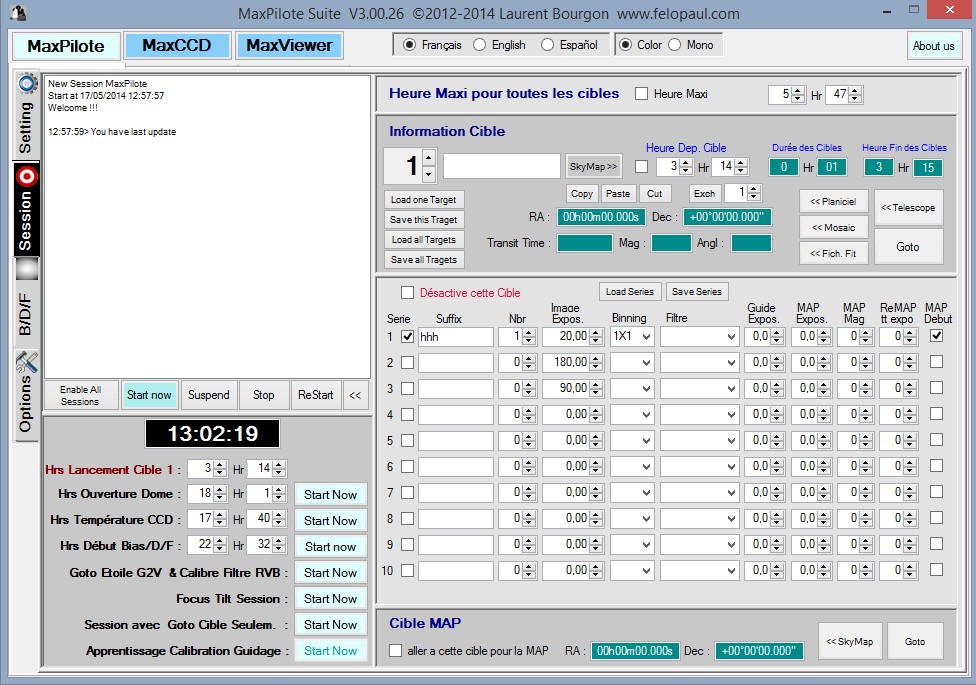This screenshot has width=976, height=685.
Task: Click Load one Target
Action: (424, 200)
